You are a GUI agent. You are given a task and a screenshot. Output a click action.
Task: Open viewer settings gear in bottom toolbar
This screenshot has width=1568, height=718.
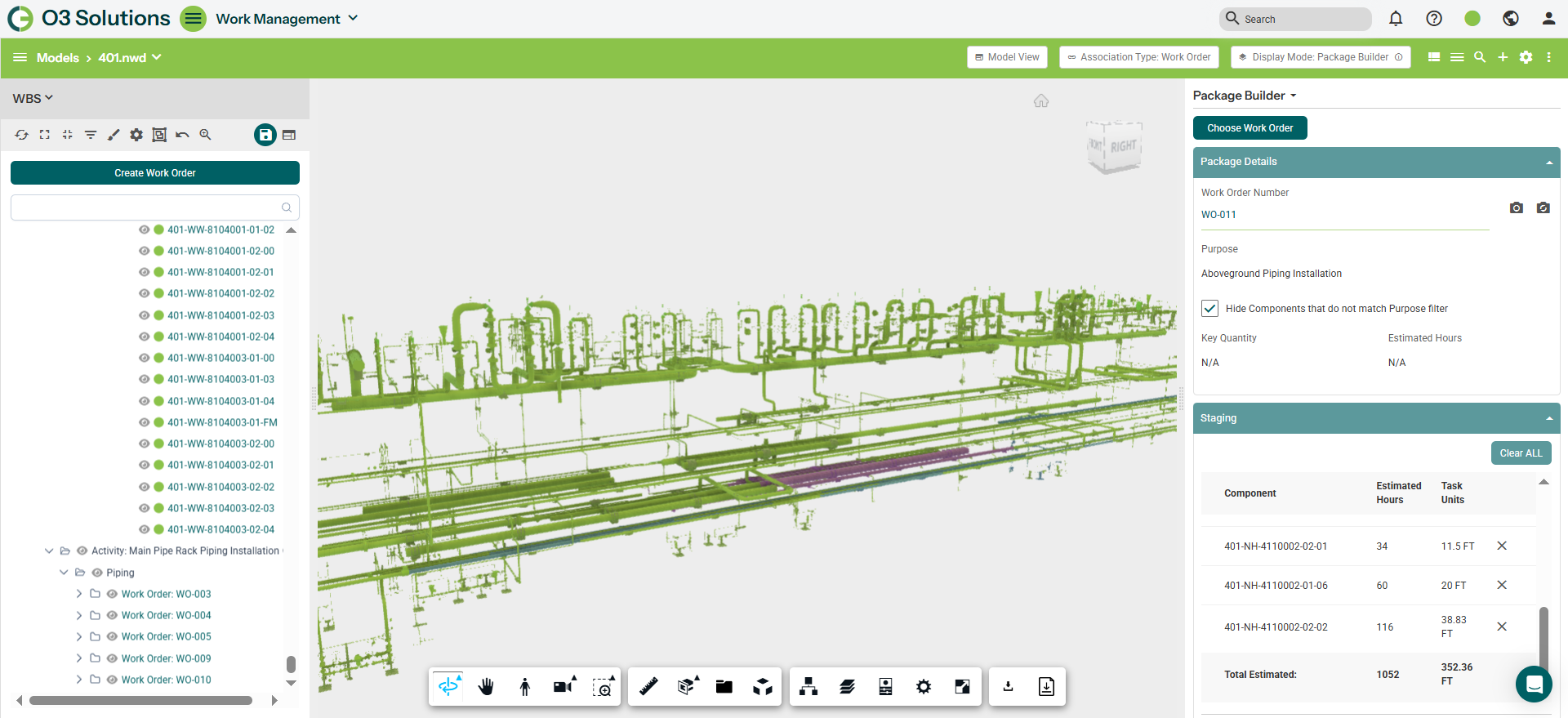[x=924, y=687]
